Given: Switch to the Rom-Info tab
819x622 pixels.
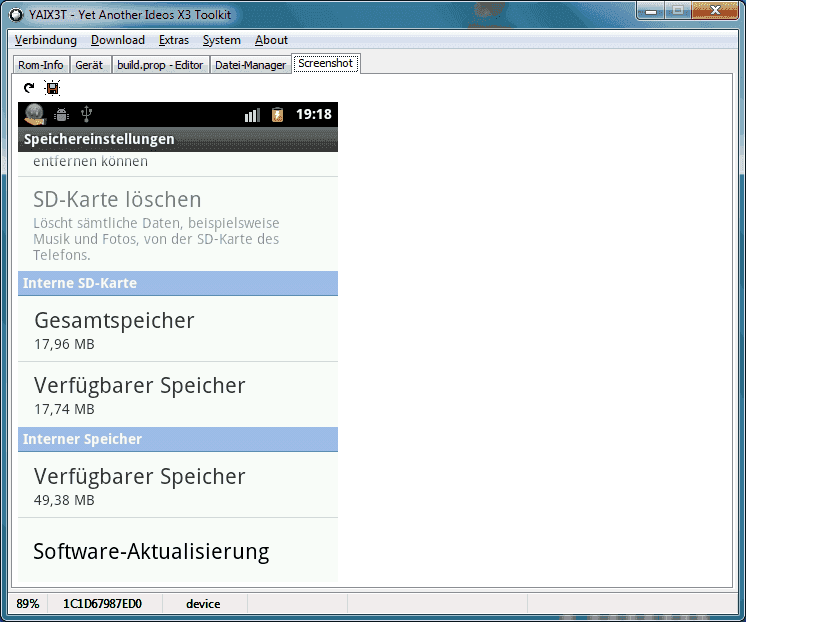Looking at the screenshot, I should tap(41, 65).
